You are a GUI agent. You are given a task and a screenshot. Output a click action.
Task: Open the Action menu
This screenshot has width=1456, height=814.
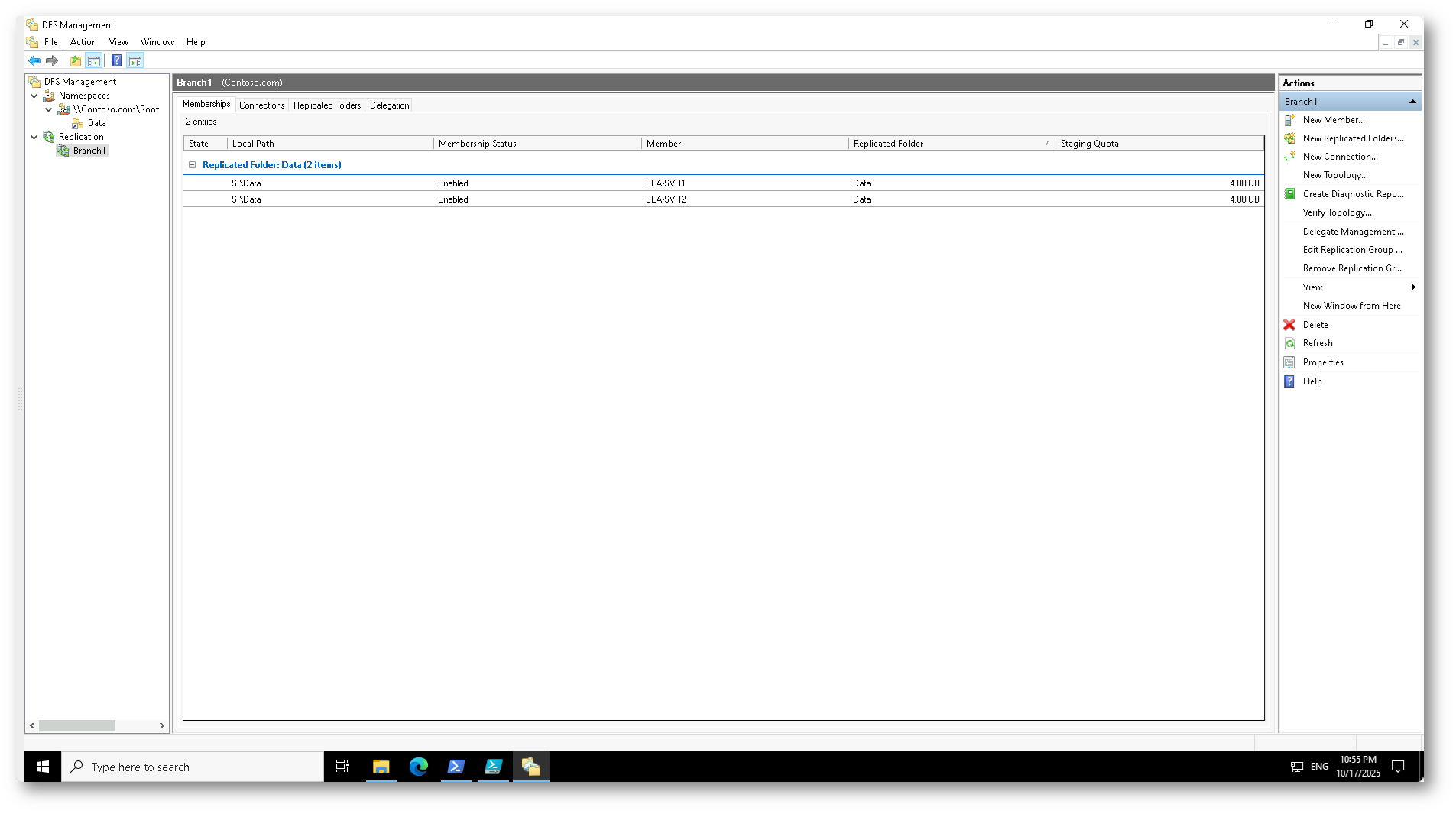[x=83, y=42]
